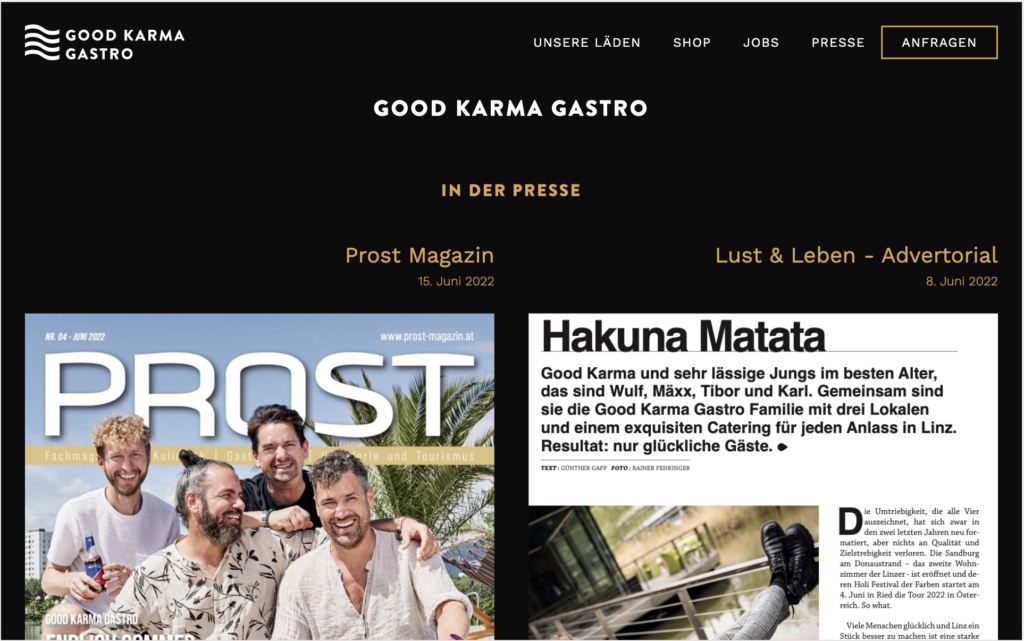The height and width of the screenshot is (641, 1024).
Task: Select Presse in the navigation bar
Action: 838,42
